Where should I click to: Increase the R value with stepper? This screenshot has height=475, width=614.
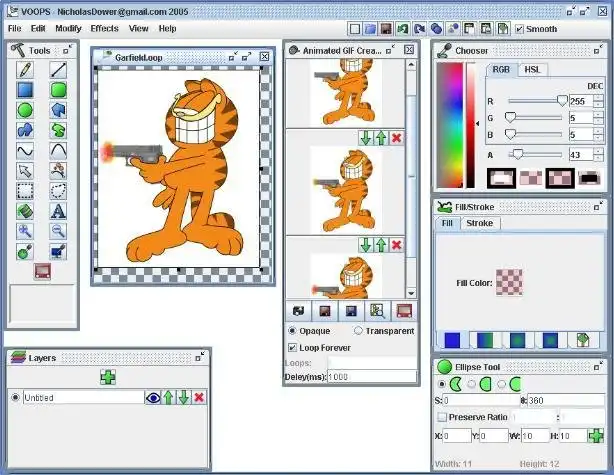[x=598, y=98]
